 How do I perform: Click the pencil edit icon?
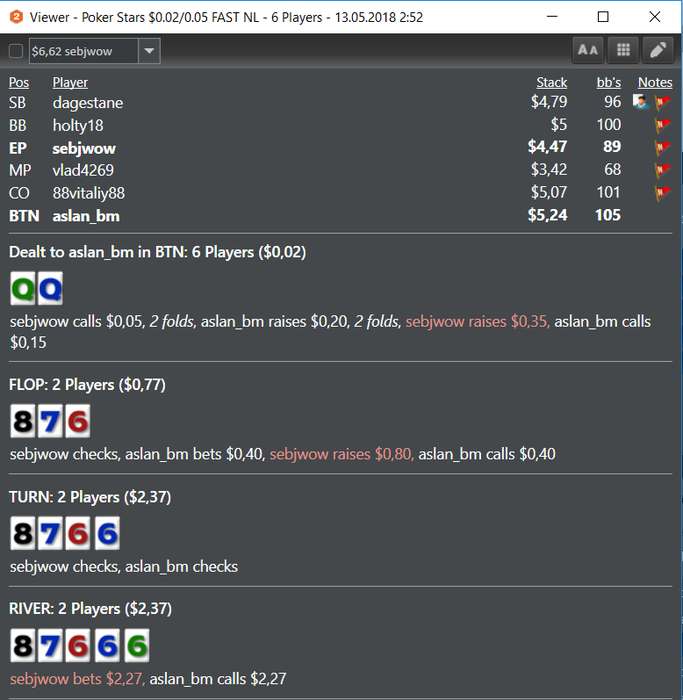(x=658, y=50)
